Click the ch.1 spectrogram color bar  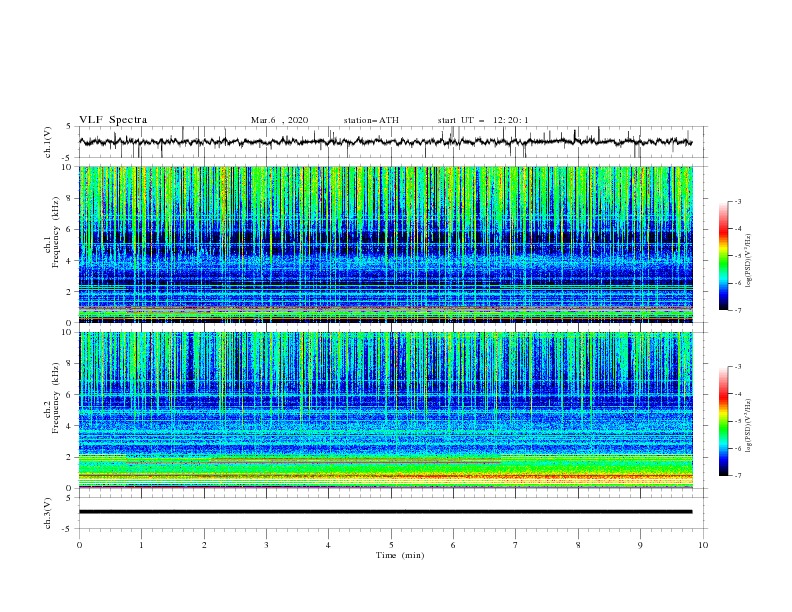(x=723, y=255)
